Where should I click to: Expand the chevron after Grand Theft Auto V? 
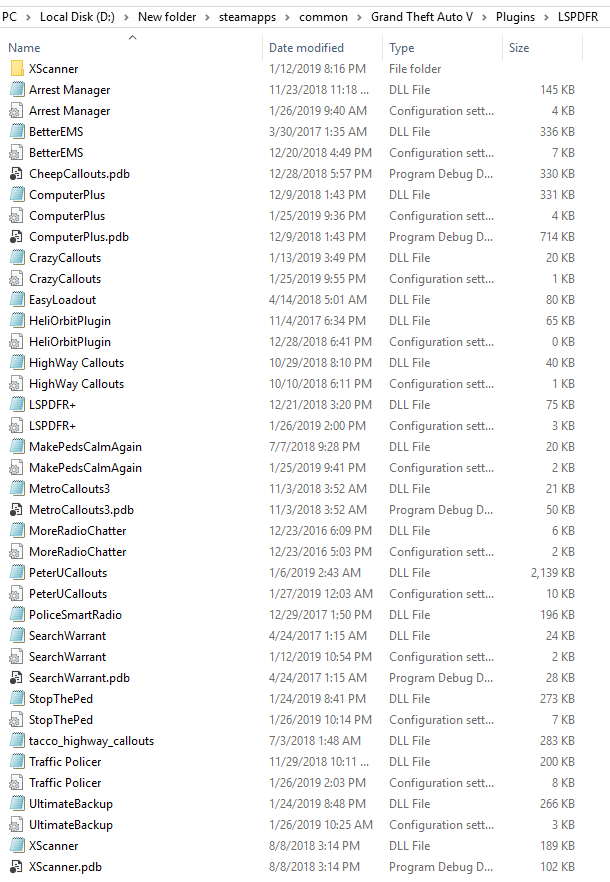point(484,17)
